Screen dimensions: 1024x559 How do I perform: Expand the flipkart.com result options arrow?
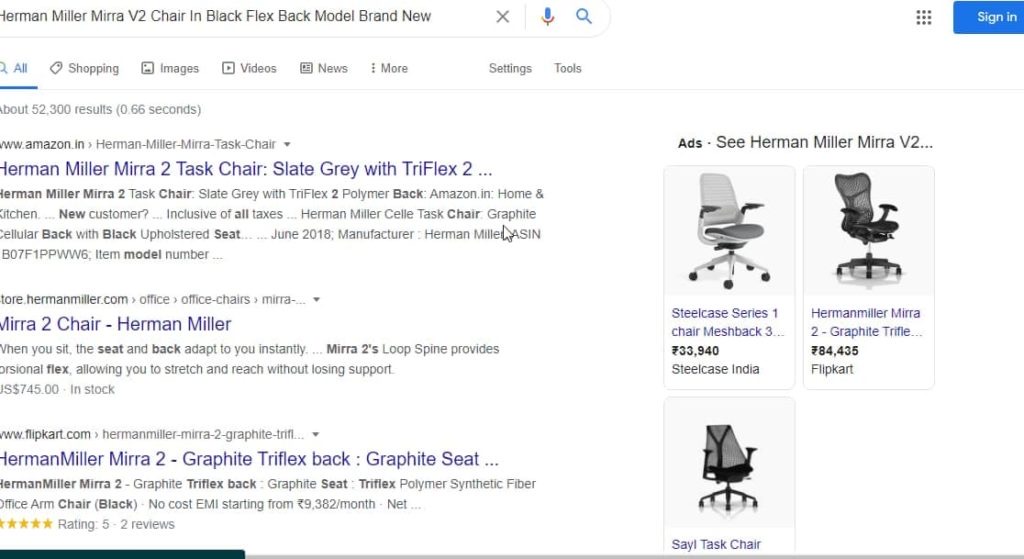point(315,435)
